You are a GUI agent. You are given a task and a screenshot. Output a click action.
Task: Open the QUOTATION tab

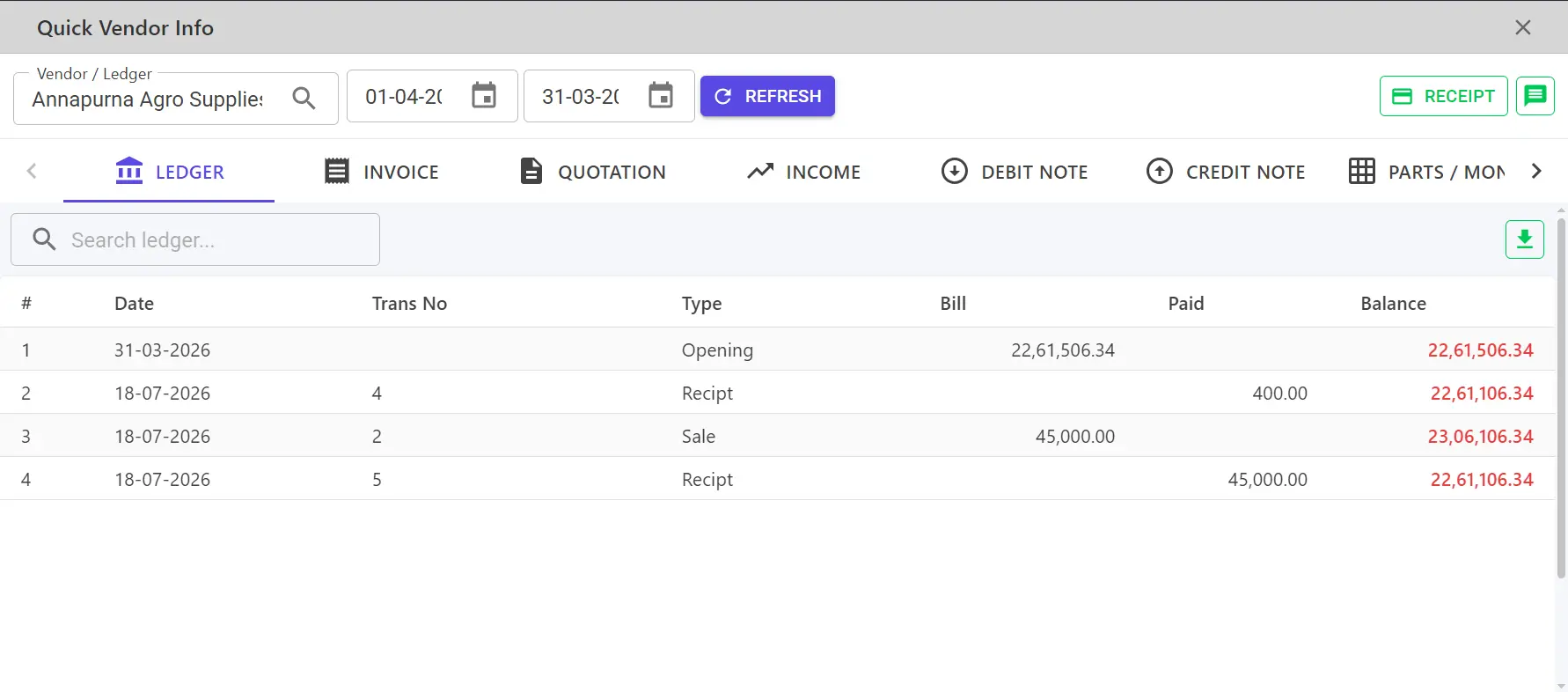point(592,172)
